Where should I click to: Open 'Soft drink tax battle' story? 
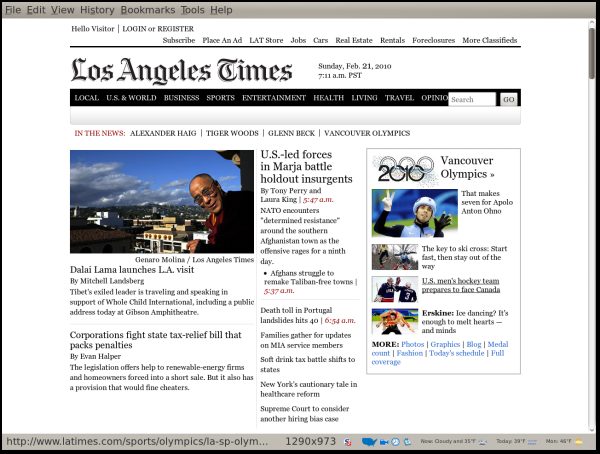point(308,364)
